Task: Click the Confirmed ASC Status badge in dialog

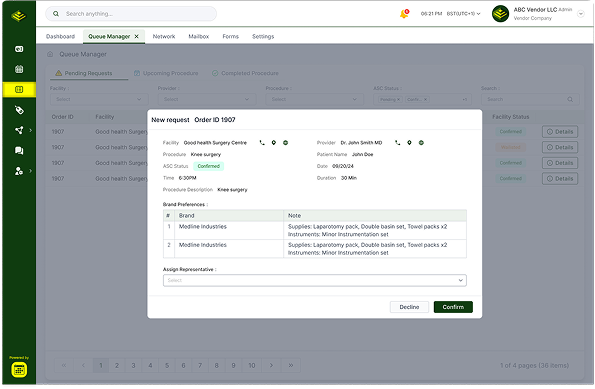Action: (208, 166)
